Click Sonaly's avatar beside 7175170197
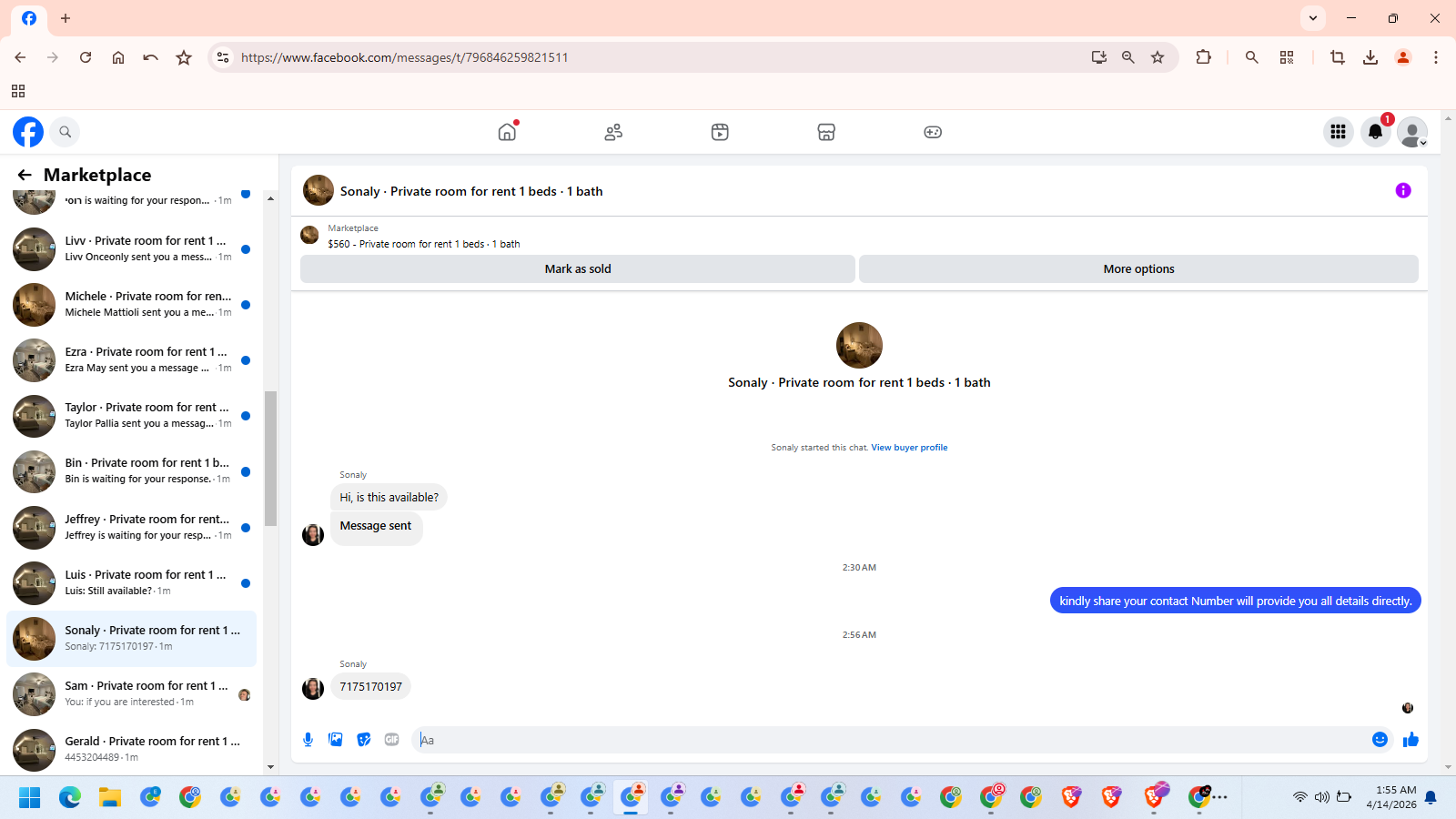Image resolution: width=1456 pixels, height=819 pixels. tap(313, 688)
